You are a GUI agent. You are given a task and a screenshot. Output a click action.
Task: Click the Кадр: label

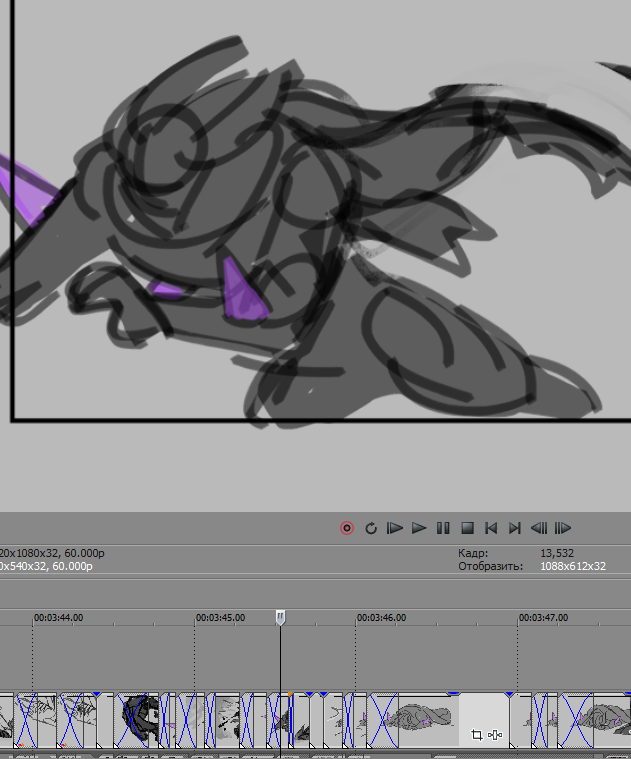coord(473,553)
